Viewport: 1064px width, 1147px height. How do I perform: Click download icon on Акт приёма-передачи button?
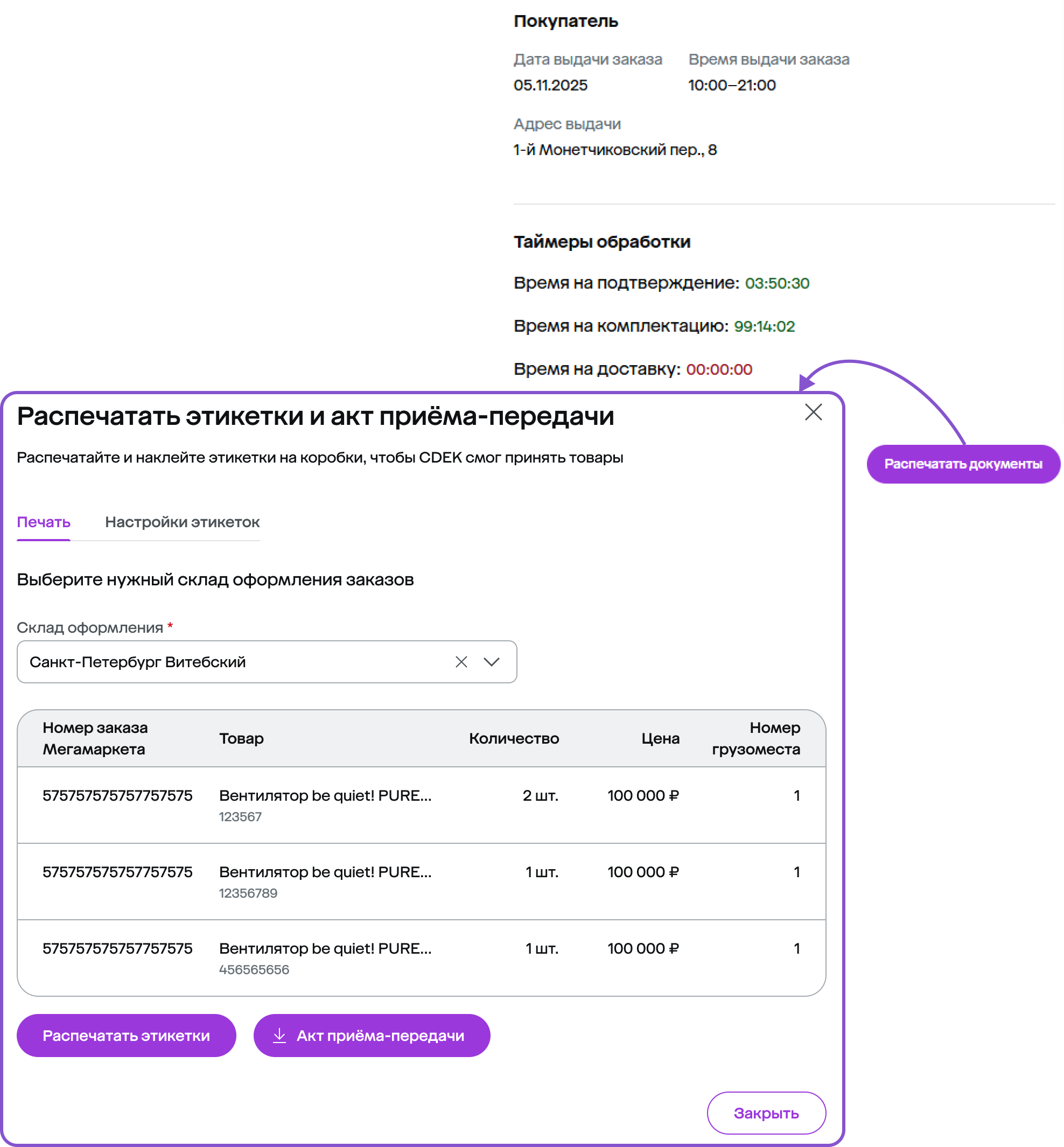tap(279, 1036)
